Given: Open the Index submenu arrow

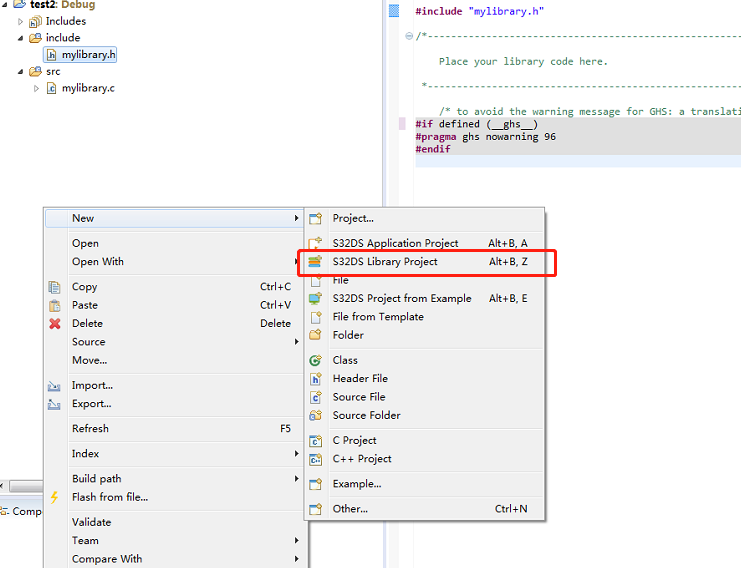Looking at the screenshot, I should 296,454.
